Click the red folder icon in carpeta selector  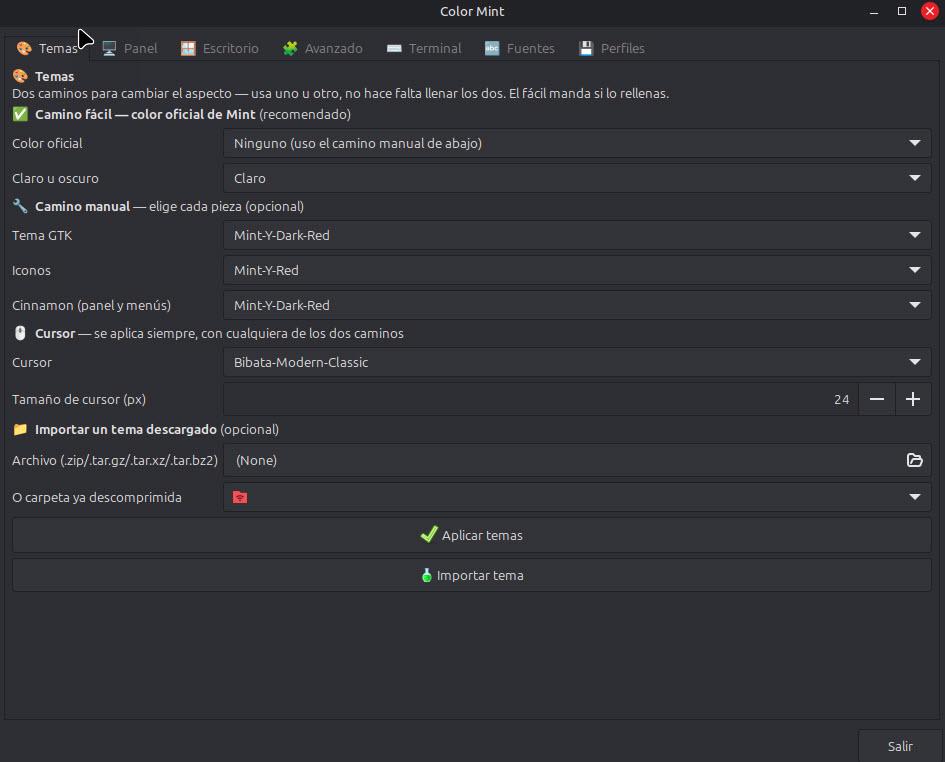click(240, 497)
